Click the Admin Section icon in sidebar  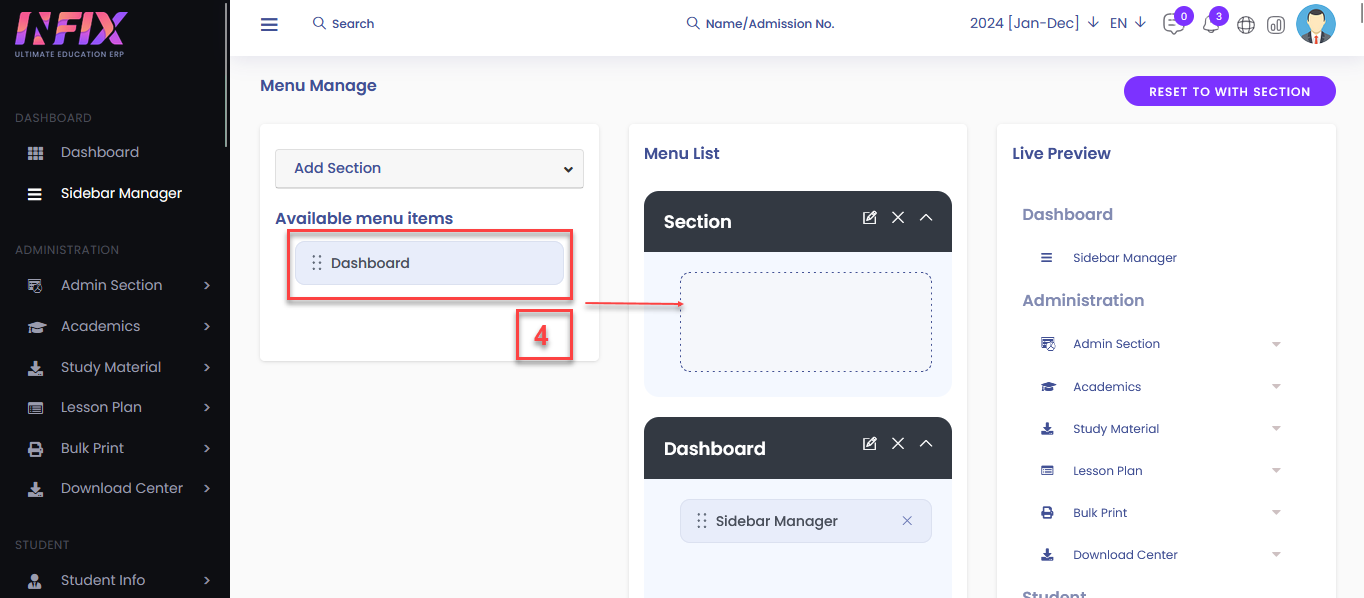[x=36, y=286]
